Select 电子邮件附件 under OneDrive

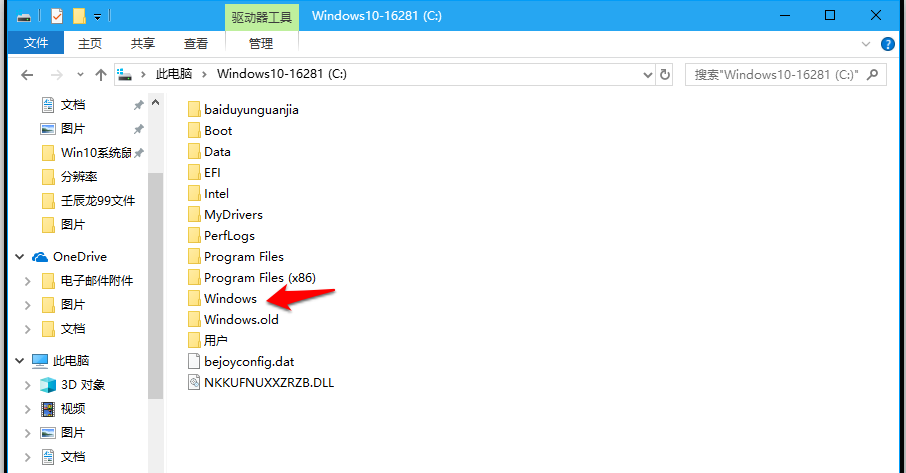point(97,281)
